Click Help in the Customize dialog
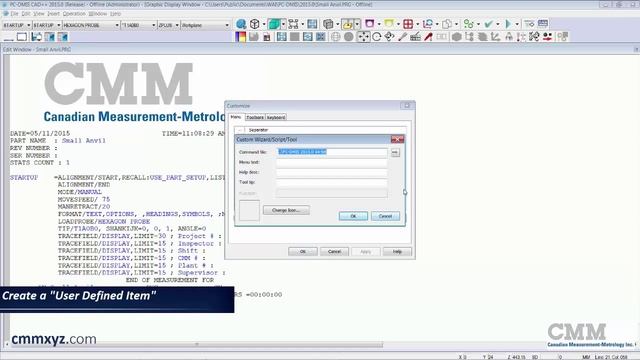640x360 pixels. (397, 251)
